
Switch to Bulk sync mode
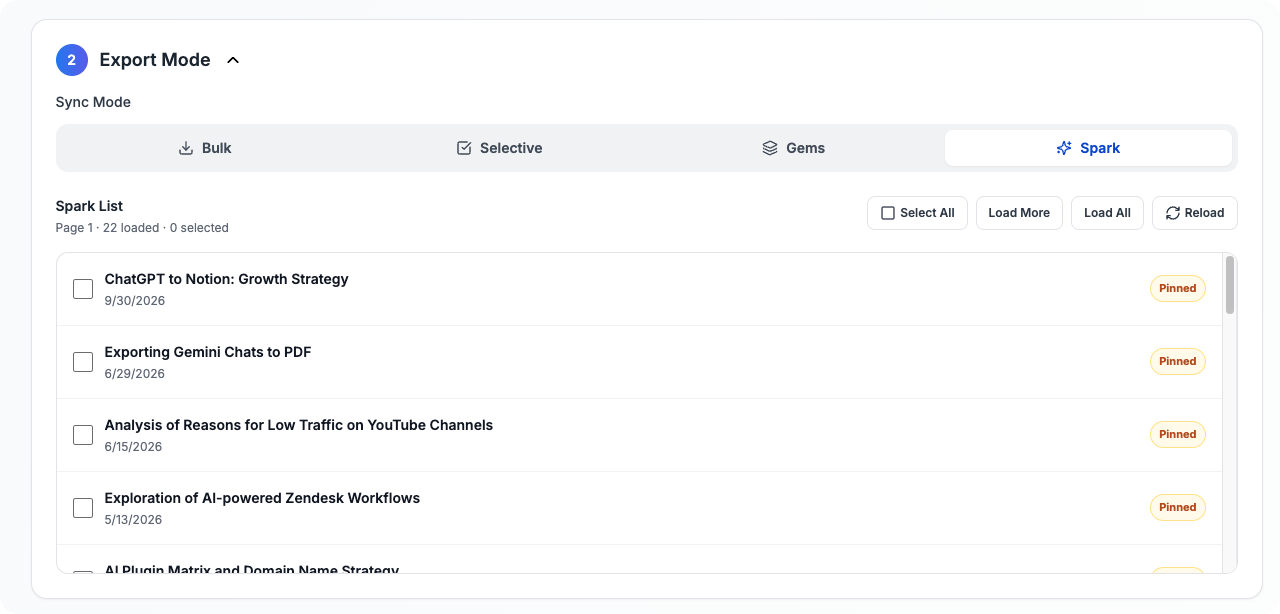[204, 148]
